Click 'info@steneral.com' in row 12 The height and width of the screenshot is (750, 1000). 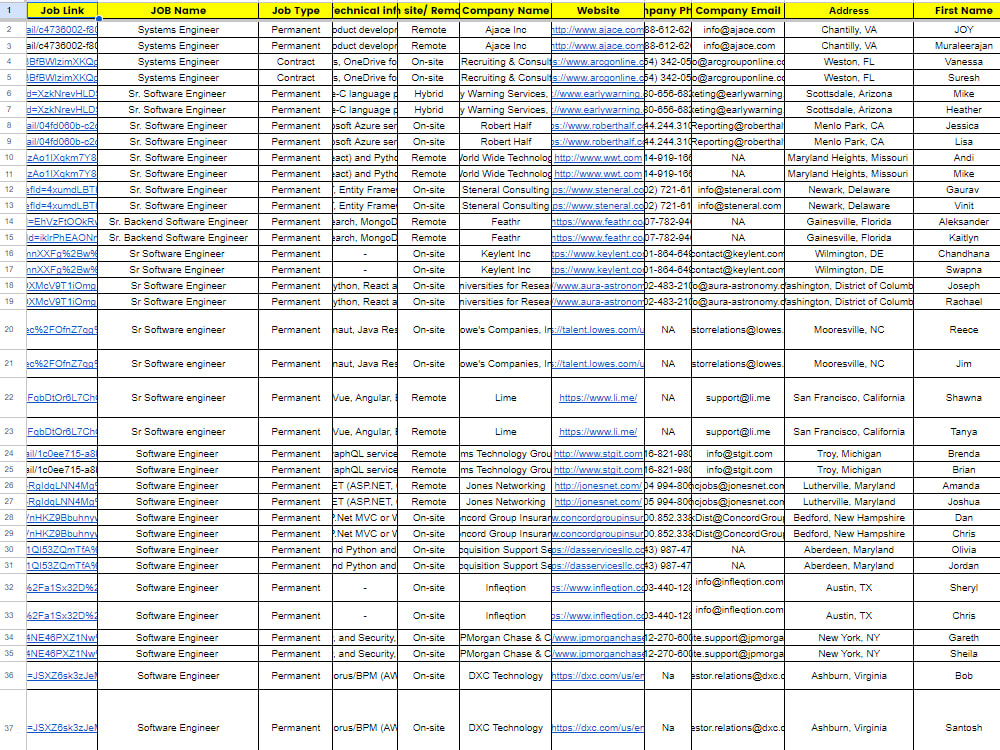[738, 190]
